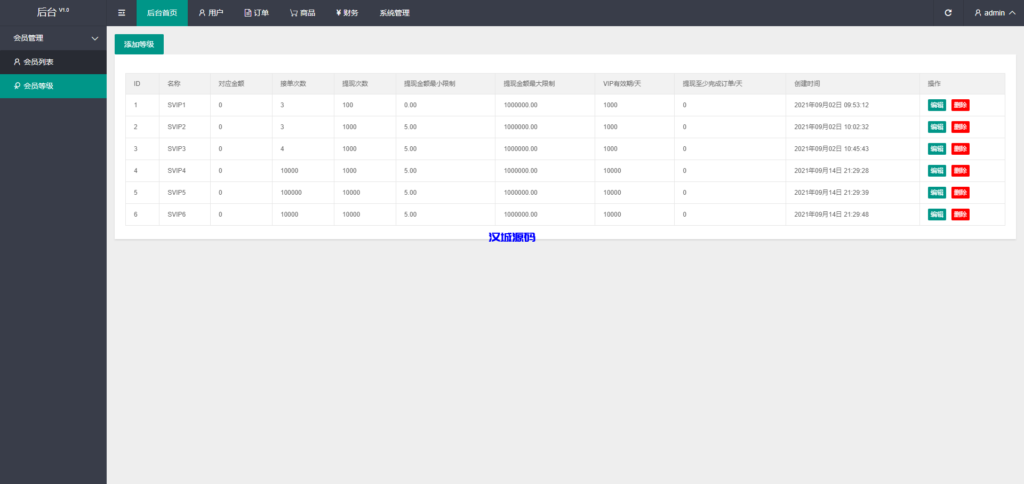This screenshot has width=1024, height=484.
Task: Delete the SVIP2 level row
Action: pyautogui.click(x=960, y=127)
